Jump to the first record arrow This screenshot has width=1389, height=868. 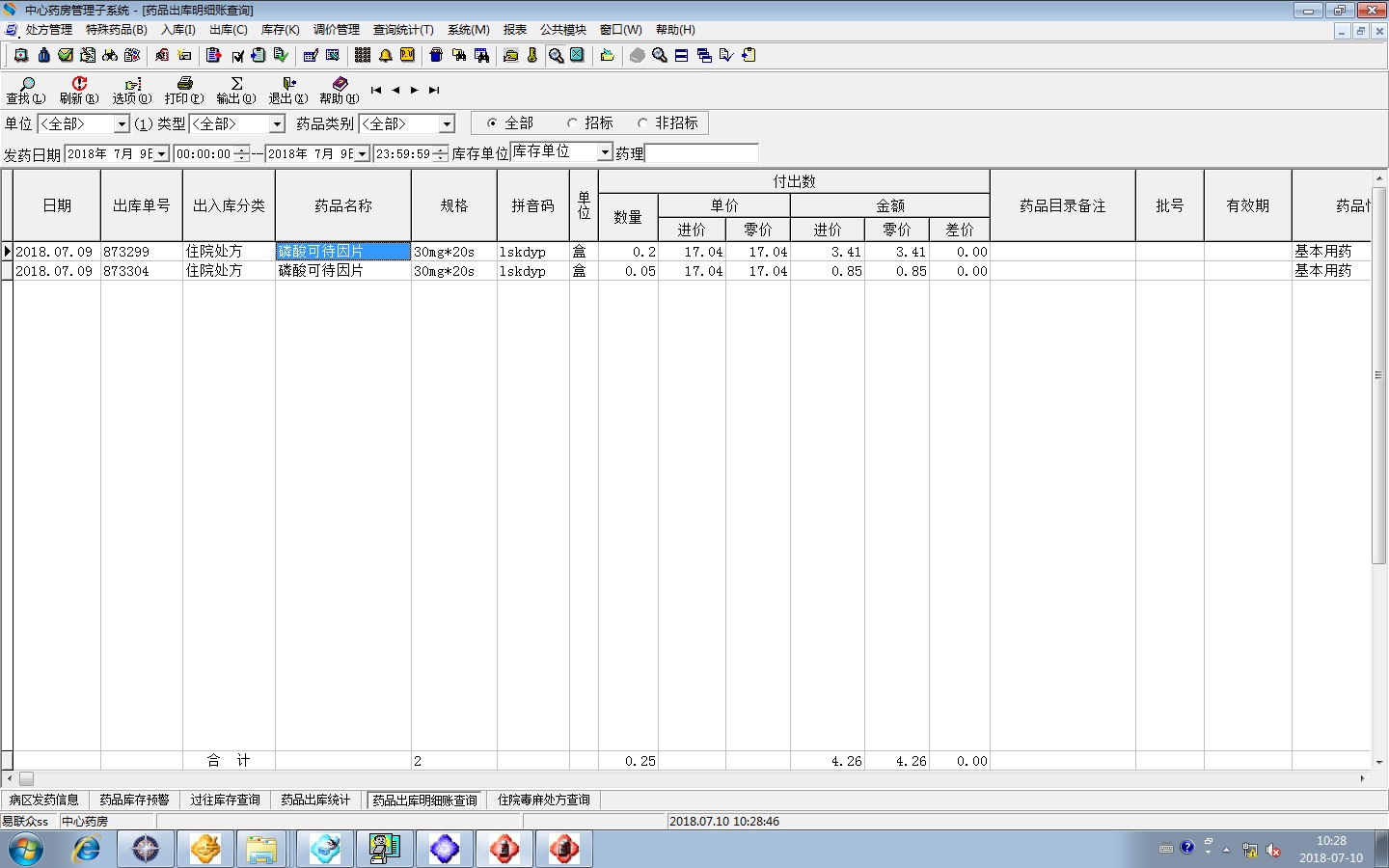pyautogui.click(x=376, y=90)
